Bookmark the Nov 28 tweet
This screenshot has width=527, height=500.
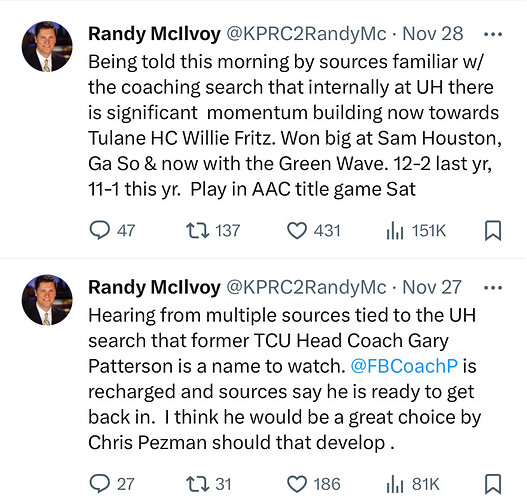(x=493, y=231)
